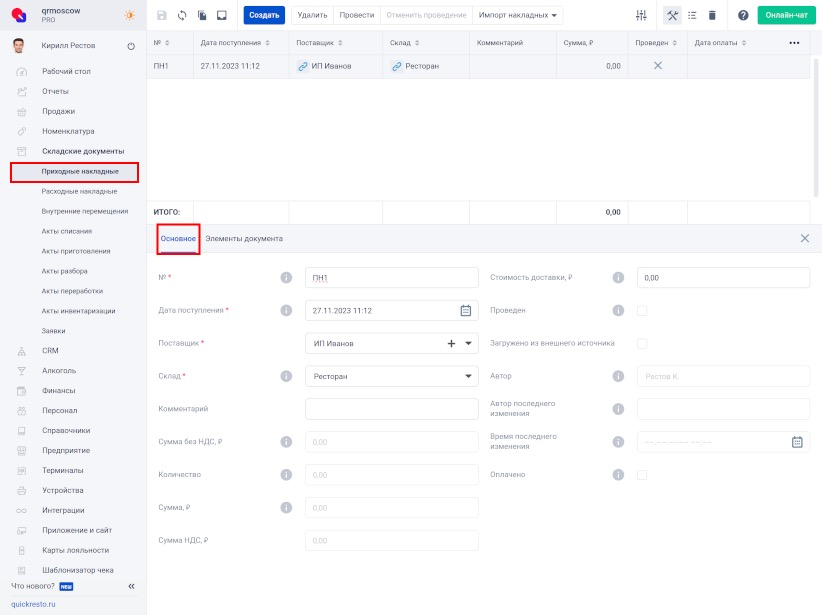Click the Создать button

click(264, 15)
